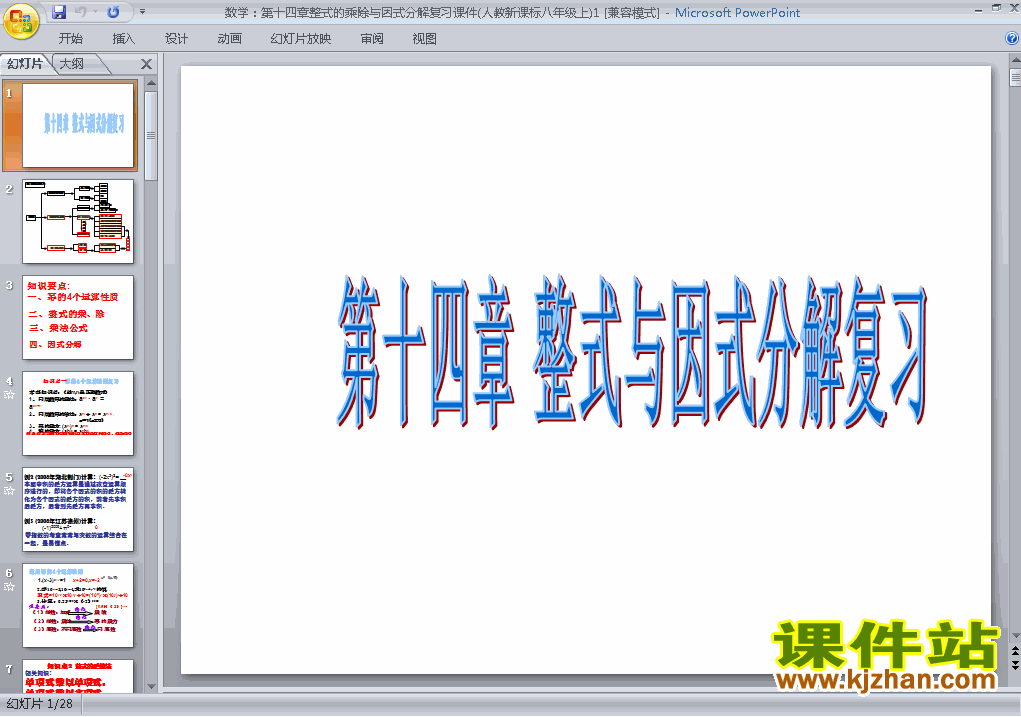
Task: Save the presentation with floppy icon
Action: click(x=59, y=12)
